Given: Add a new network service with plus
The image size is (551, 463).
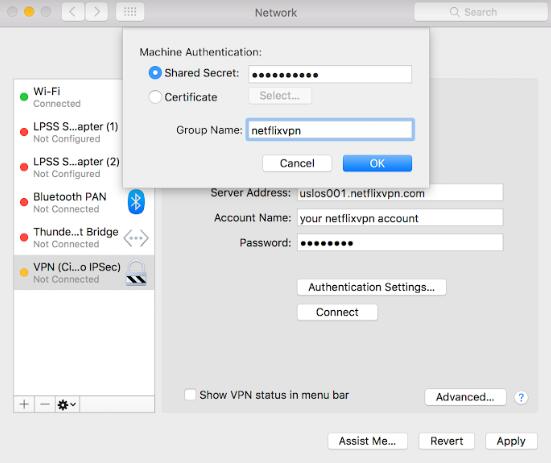Looking at the screenshot, I should click(x=24, y=404).
